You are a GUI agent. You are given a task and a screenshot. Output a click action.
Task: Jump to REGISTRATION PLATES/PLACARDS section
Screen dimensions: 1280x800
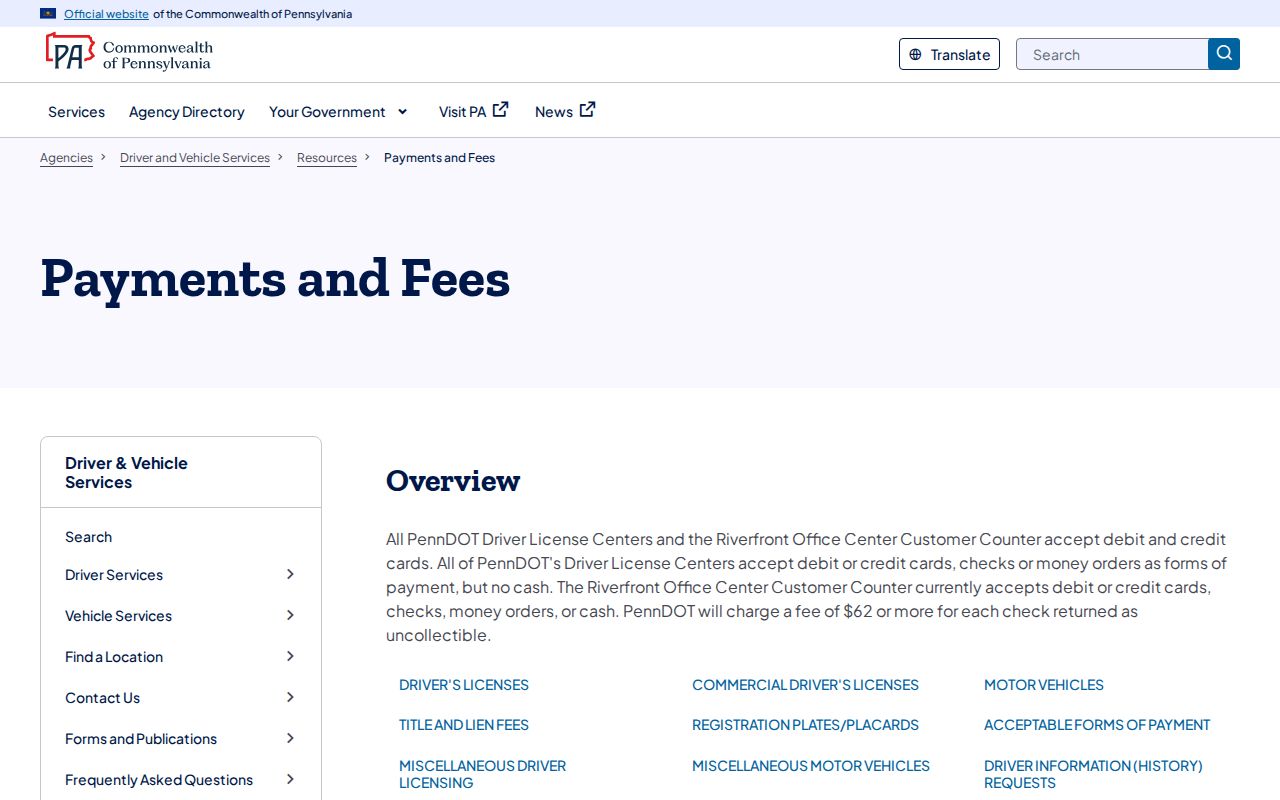click(x=805, y=725)
